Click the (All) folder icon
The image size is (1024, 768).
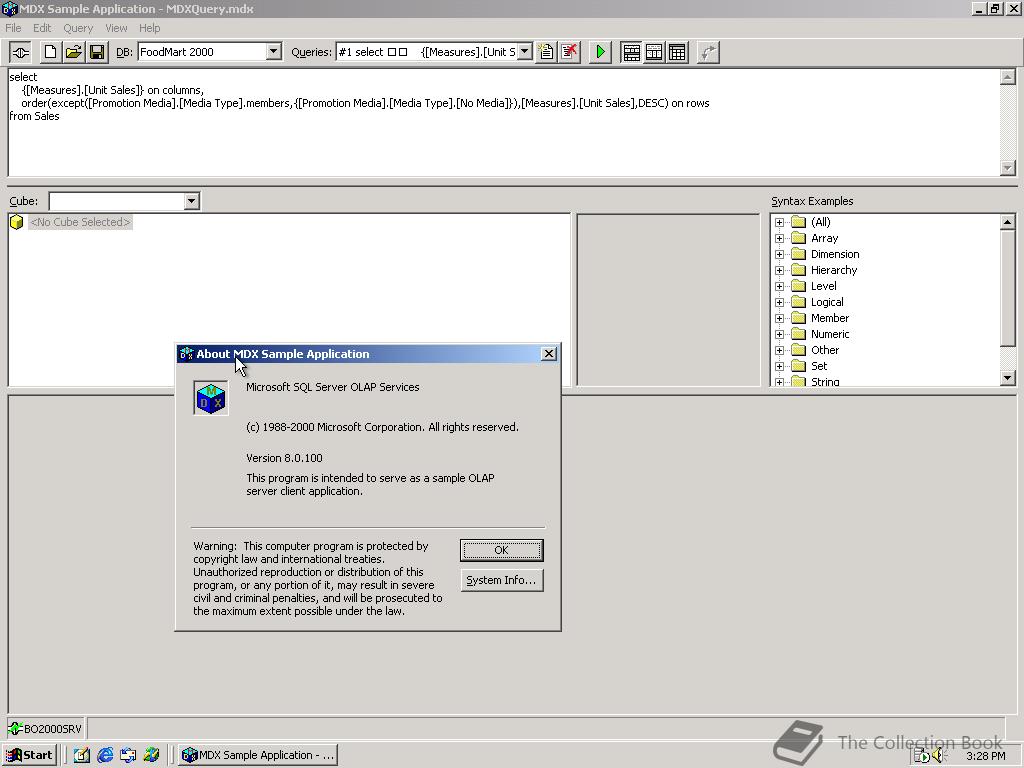pyautogui.click(x=799, y=222)
